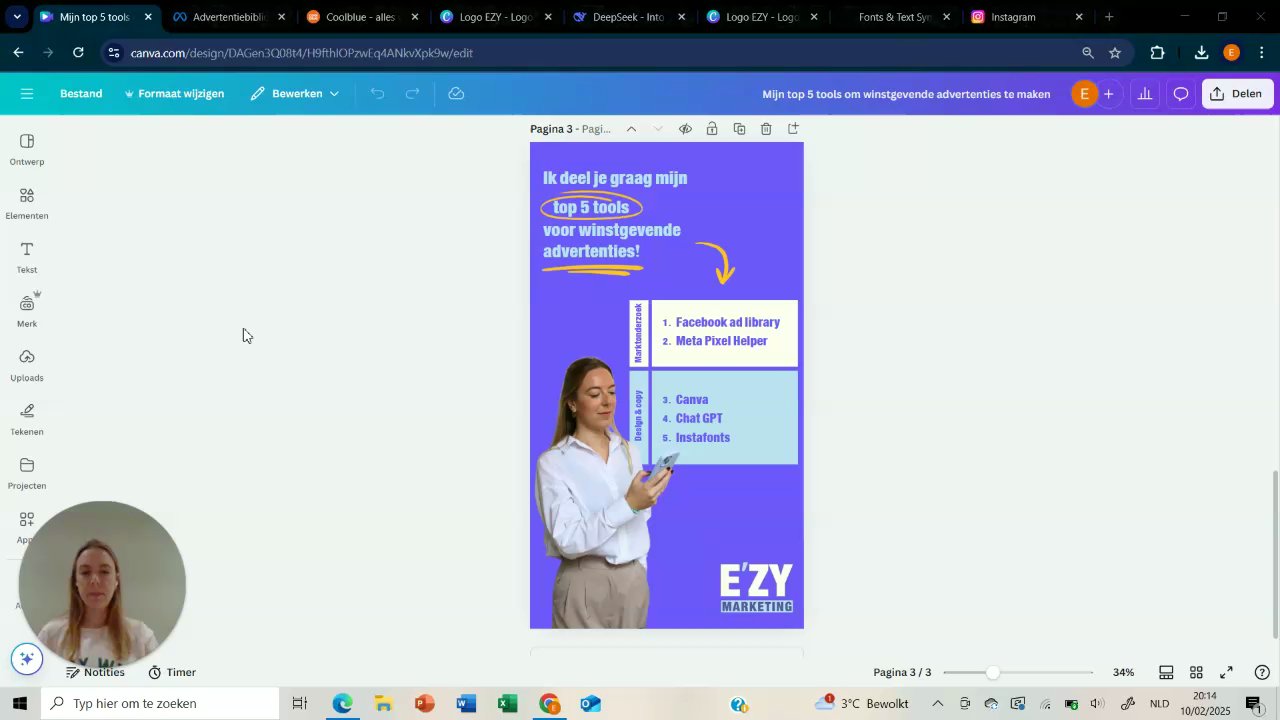Open the browser profile avatar

1232,53
